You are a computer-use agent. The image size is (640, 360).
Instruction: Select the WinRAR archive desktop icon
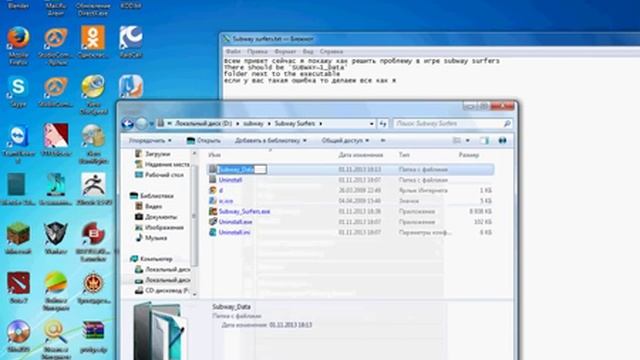[93, 337]
